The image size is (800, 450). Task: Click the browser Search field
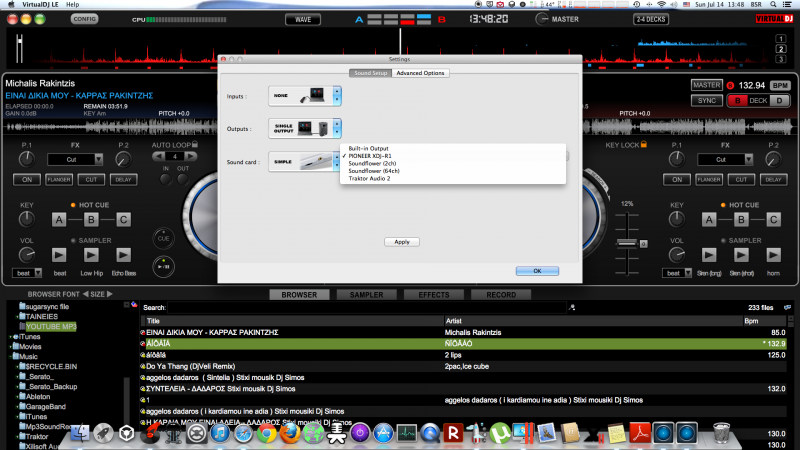[x=367, y=308]
